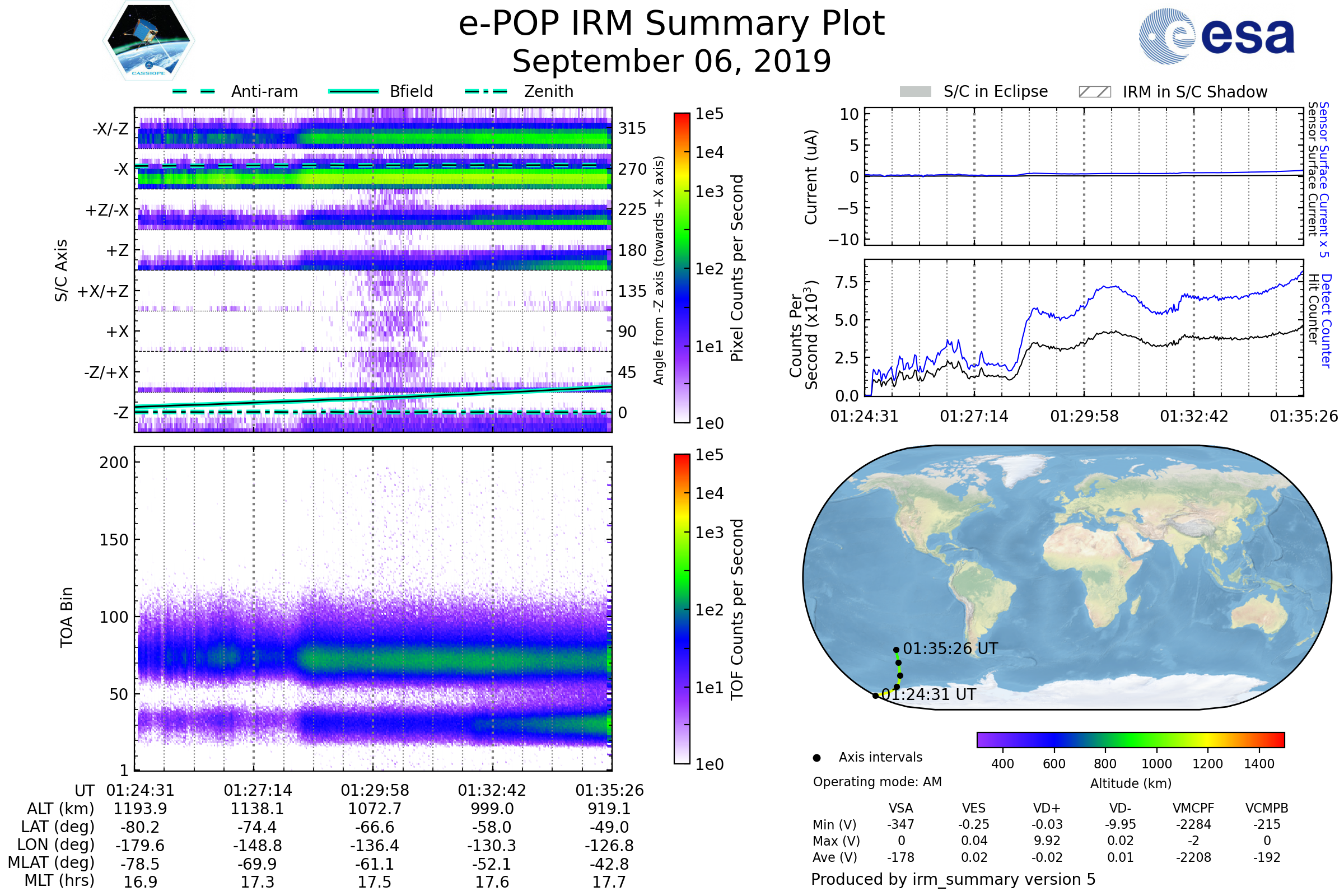Viewport: 1344px width, 896px height.
Task: Click the e-POP IRM Summary Plot title
Action: [x=671, y=24]
